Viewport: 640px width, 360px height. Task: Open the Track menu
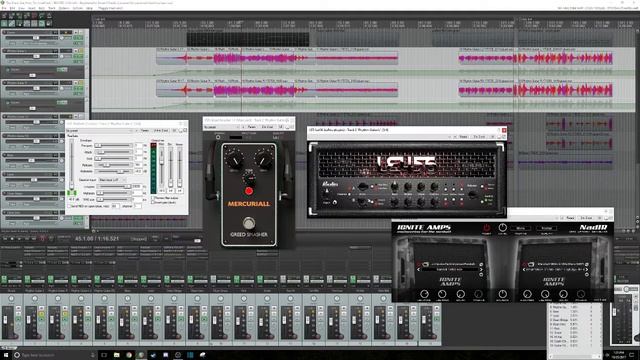click(x=52, y=8)
